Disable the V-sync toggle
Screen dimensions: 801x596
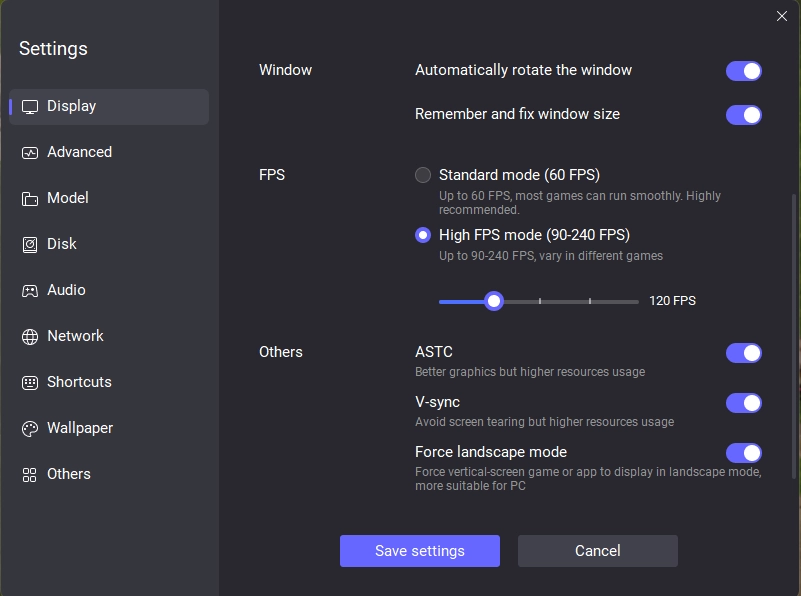click(x=744, y=403)
